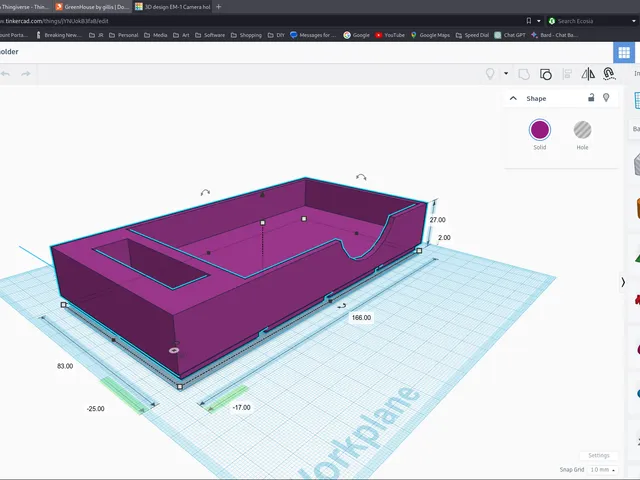Open the Messages for... bookmark
Viewport: 640px width, 480px height.
coord(313,35)
